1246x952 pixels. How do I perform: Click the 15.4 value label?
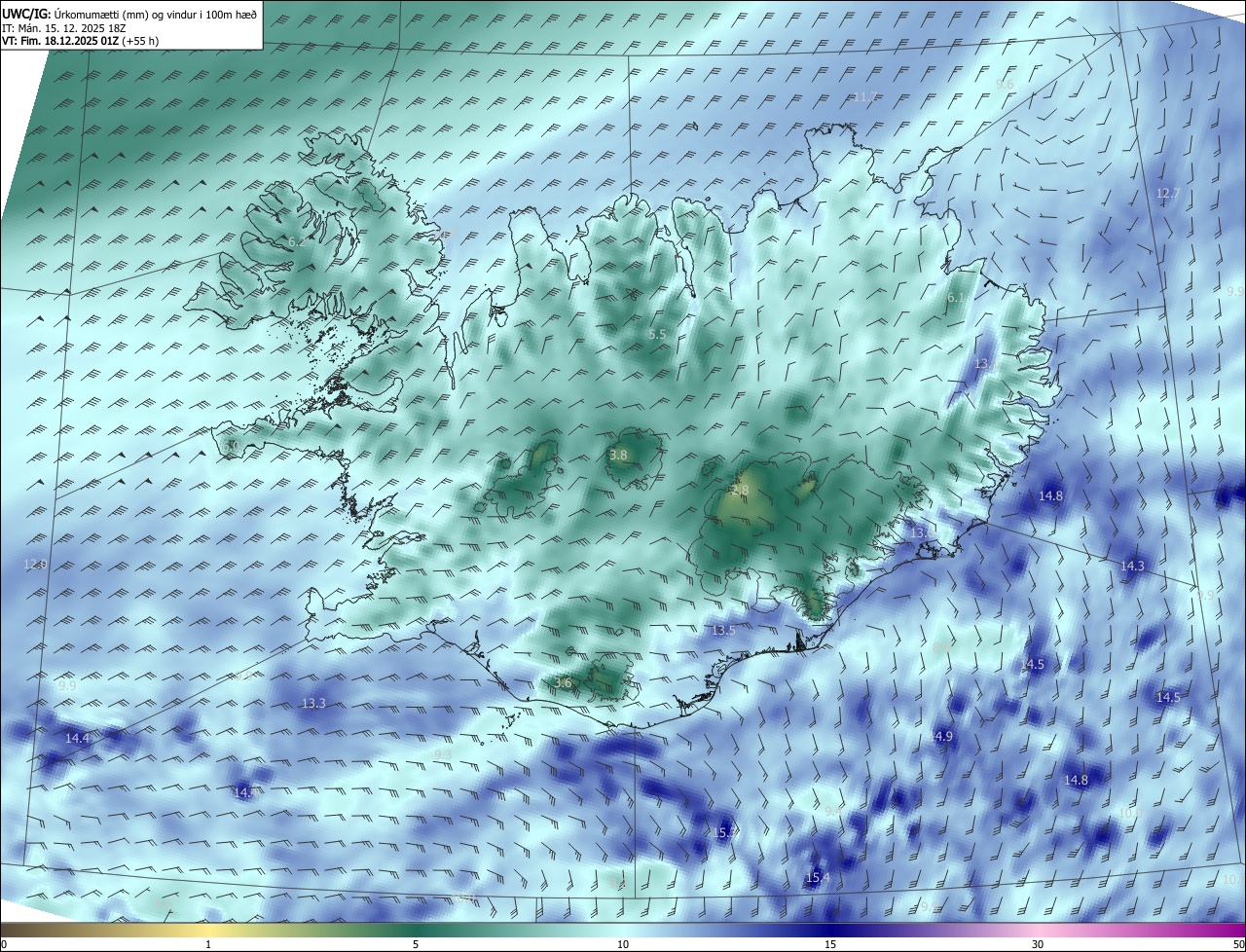818,878
